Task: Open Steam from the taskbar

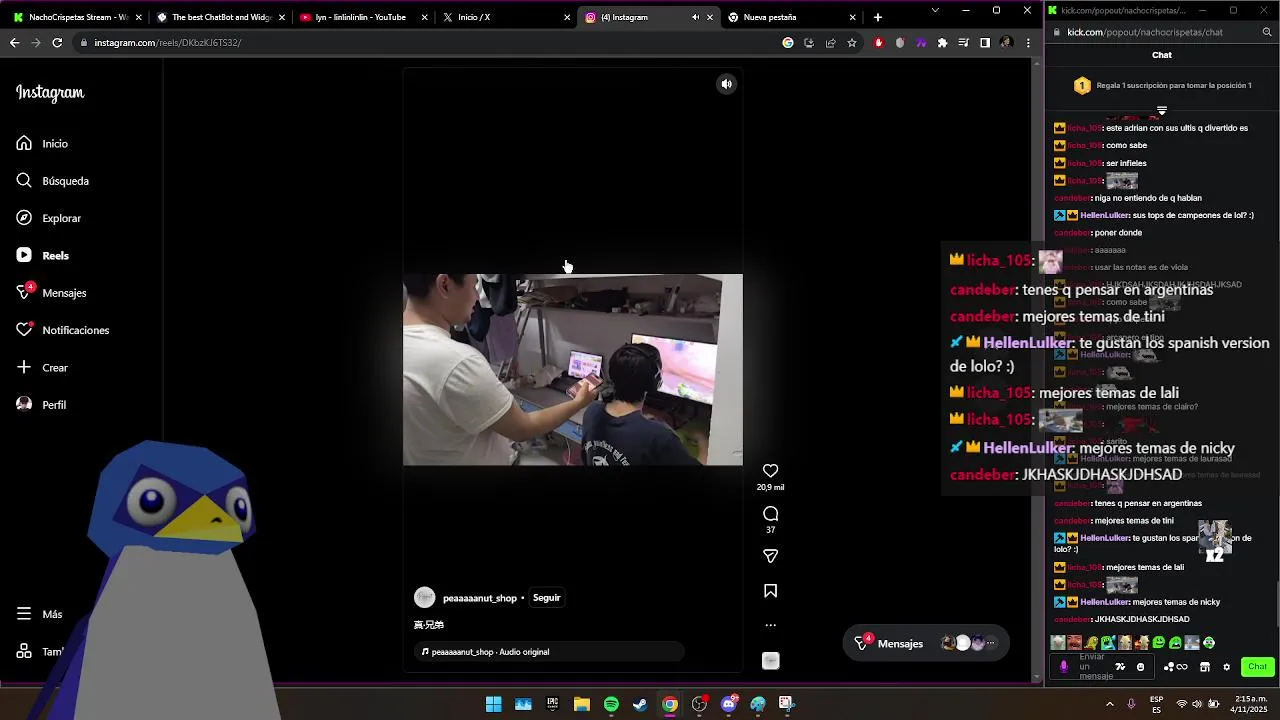Action: 640,704
